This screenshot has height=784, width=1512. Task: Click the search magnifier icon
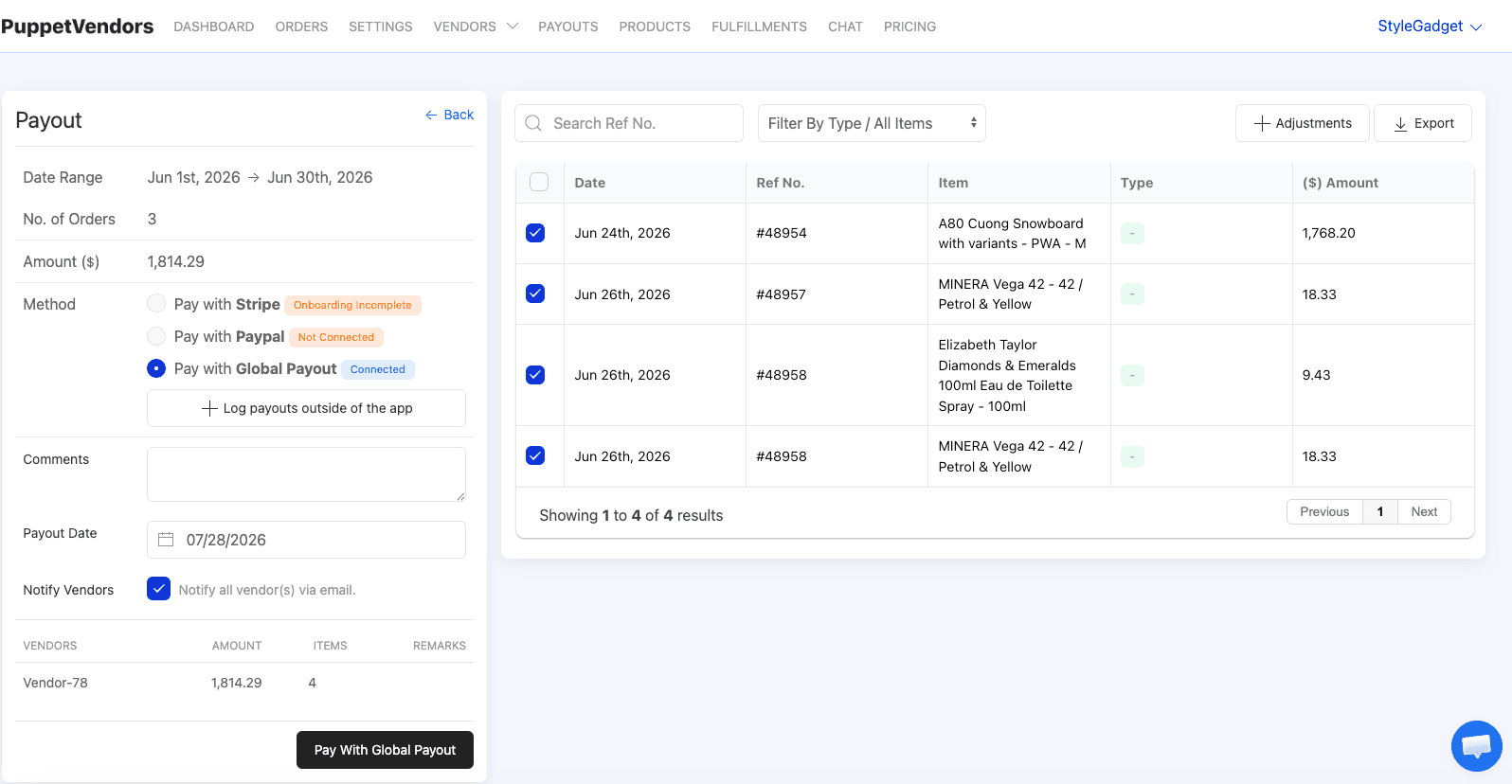(533, 123)
